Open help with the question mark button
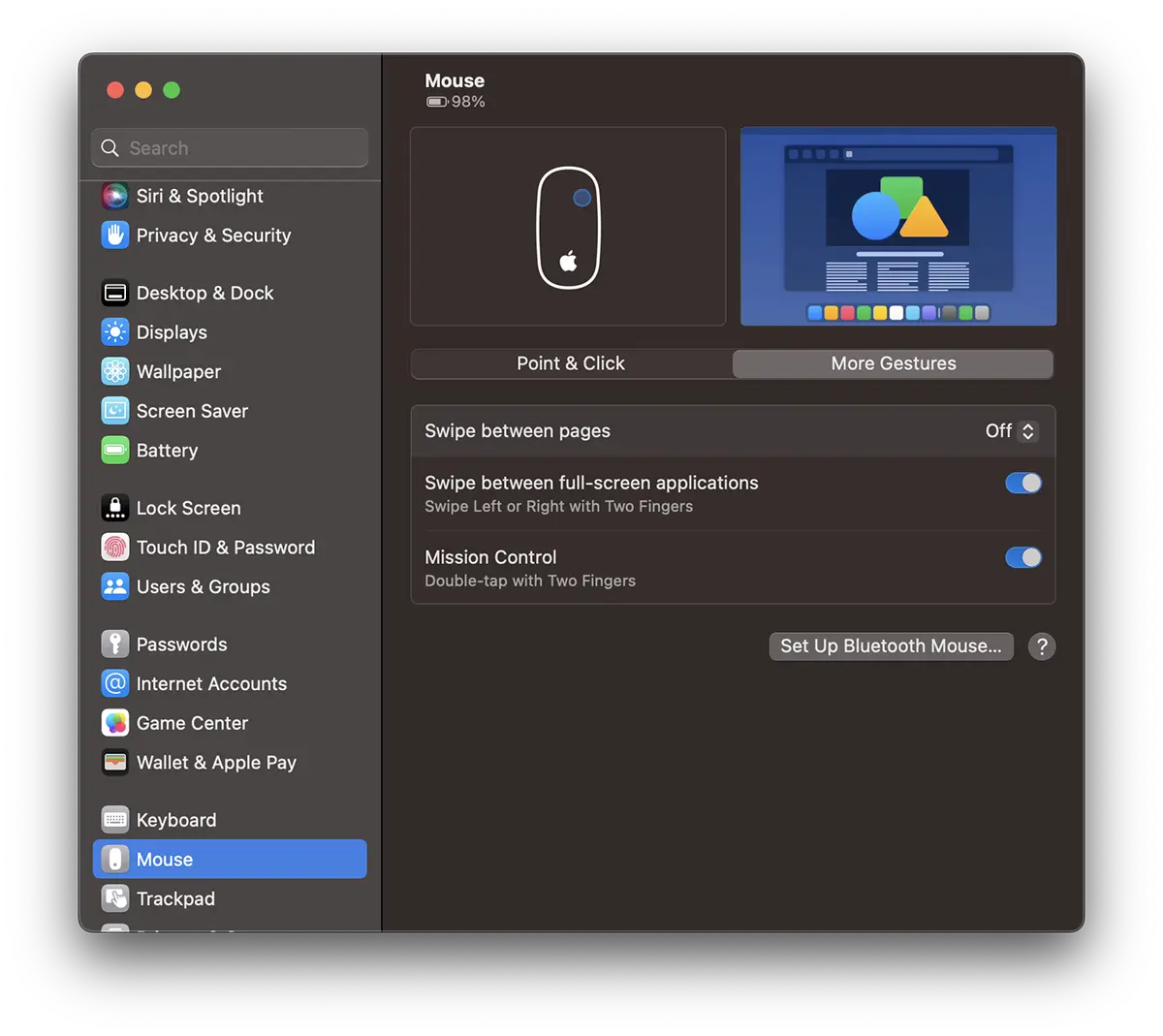 (x=1042, y=646)
